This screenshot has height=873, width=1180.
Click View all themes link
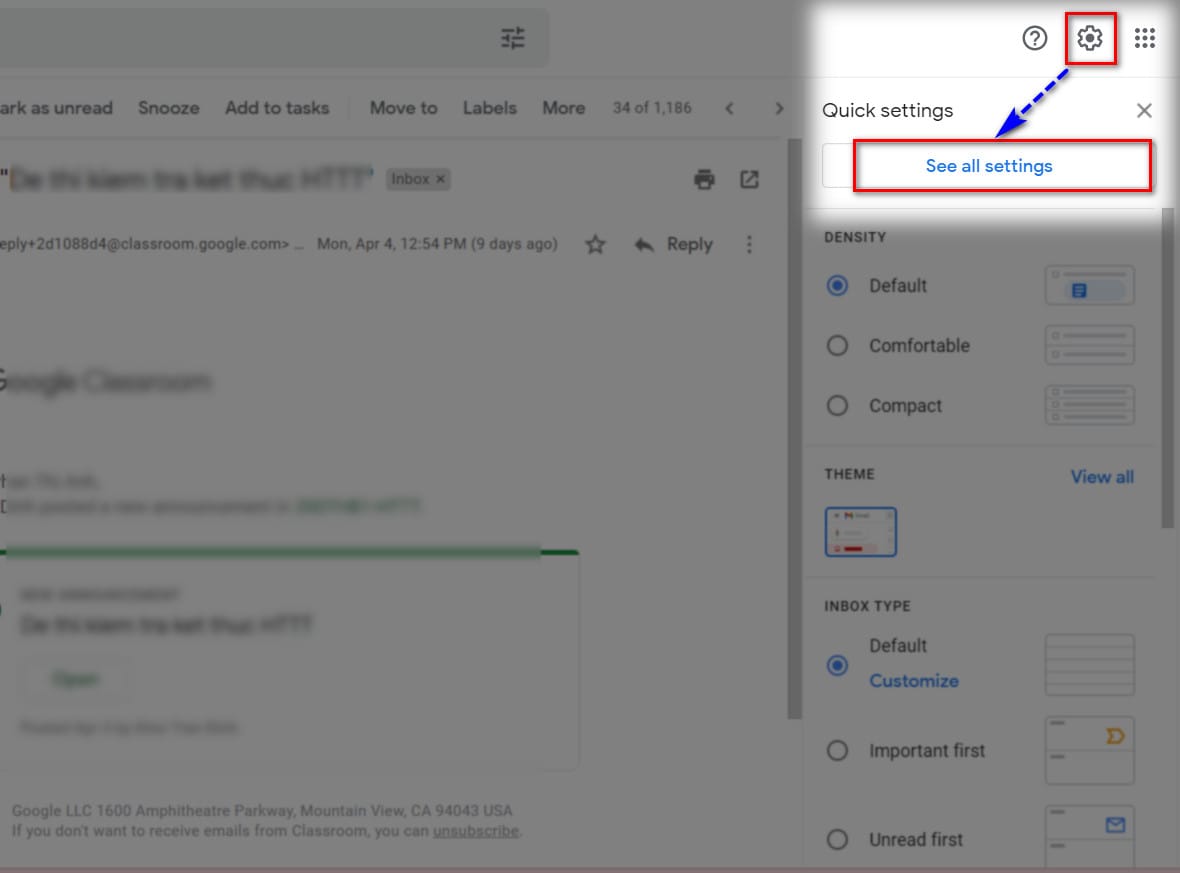pyautogui.click(x=1102, y=477)
